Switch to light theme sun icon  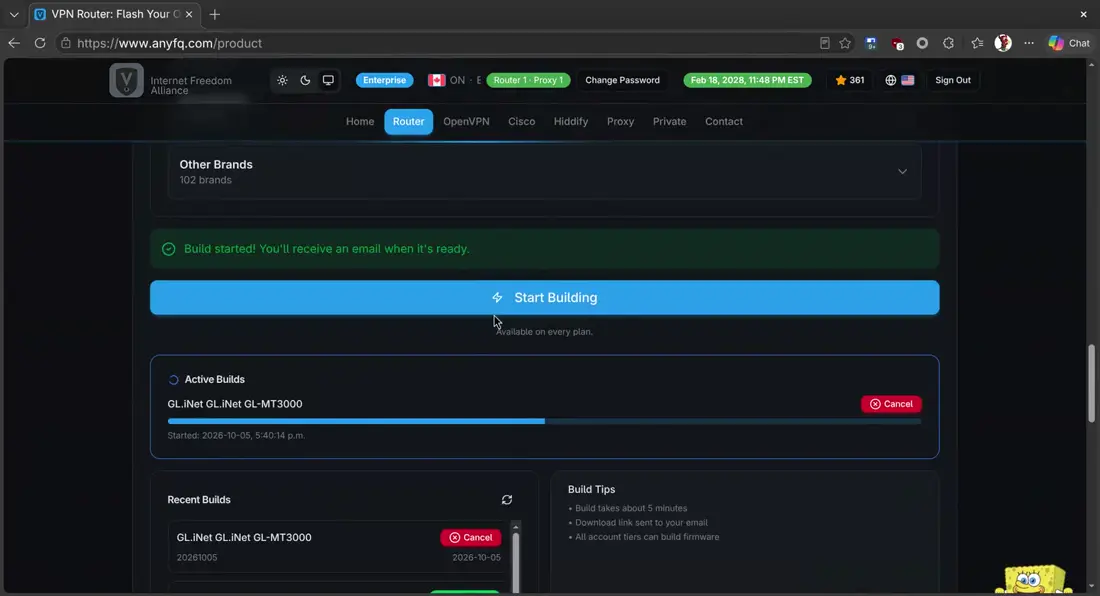pyautogui.click(x=282, y=80)
